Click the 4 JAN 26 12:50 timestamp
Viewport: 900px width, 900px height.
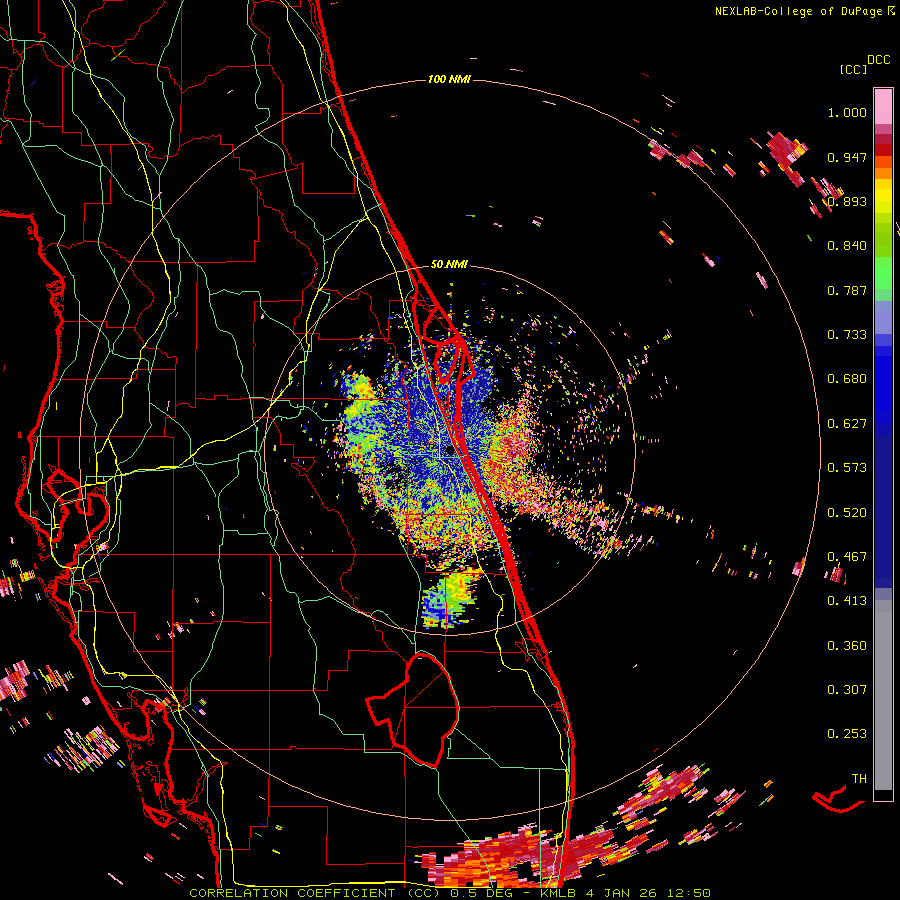point(648,893)
